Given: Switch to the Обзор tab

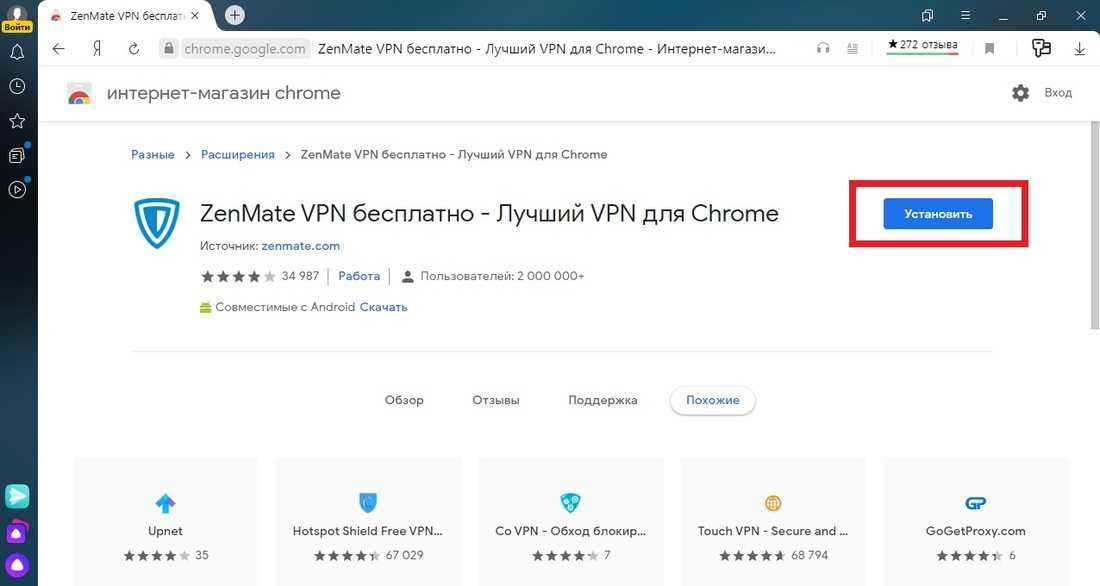Looking at the screenshot, I should click(x=404, y=400).
